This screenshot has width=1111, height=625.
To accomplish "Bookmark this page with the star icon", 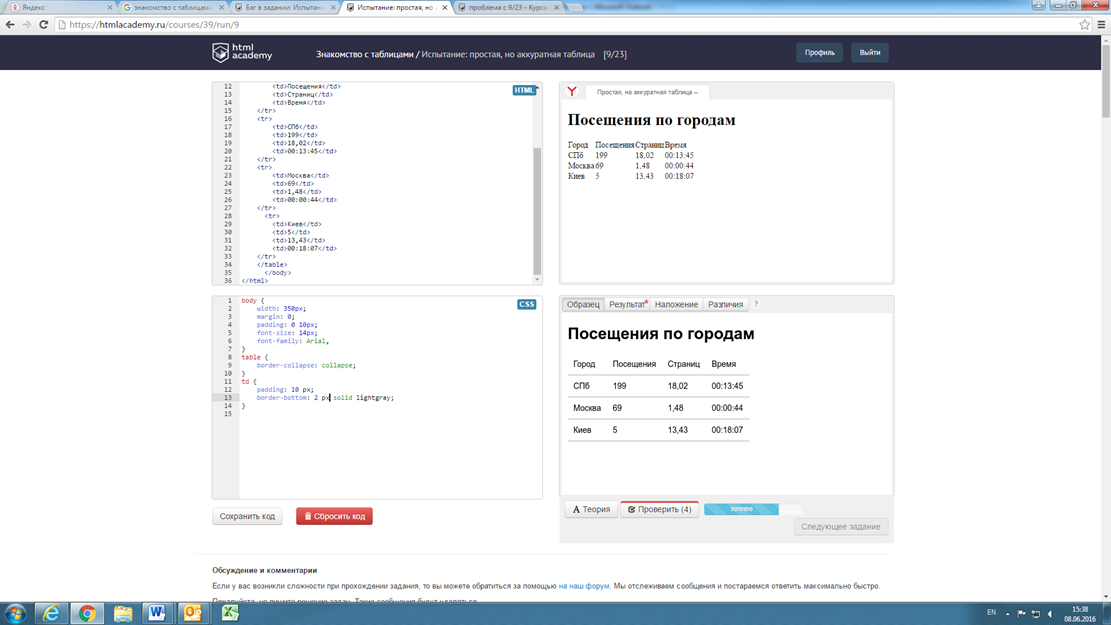I will pyautogui.click(x=1085, y=25).
